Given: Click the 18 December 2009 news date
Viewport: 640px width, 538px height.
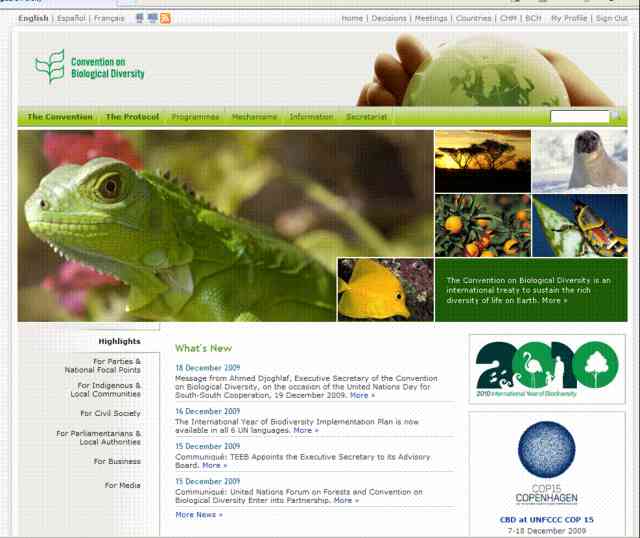Looking at the screenshot, I should [208, 368].
